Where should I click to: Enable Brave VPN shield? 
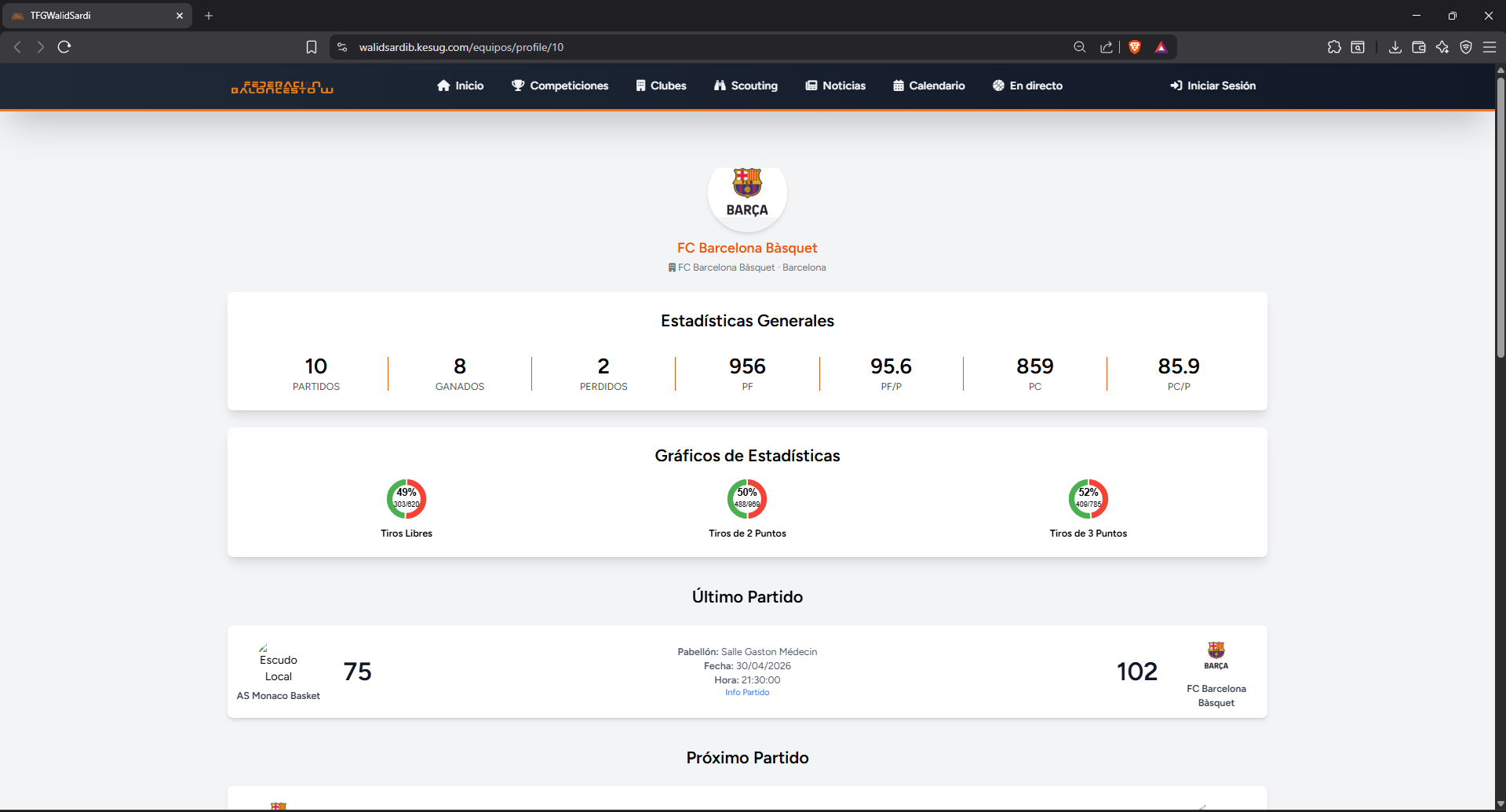tap(1466, 47)
